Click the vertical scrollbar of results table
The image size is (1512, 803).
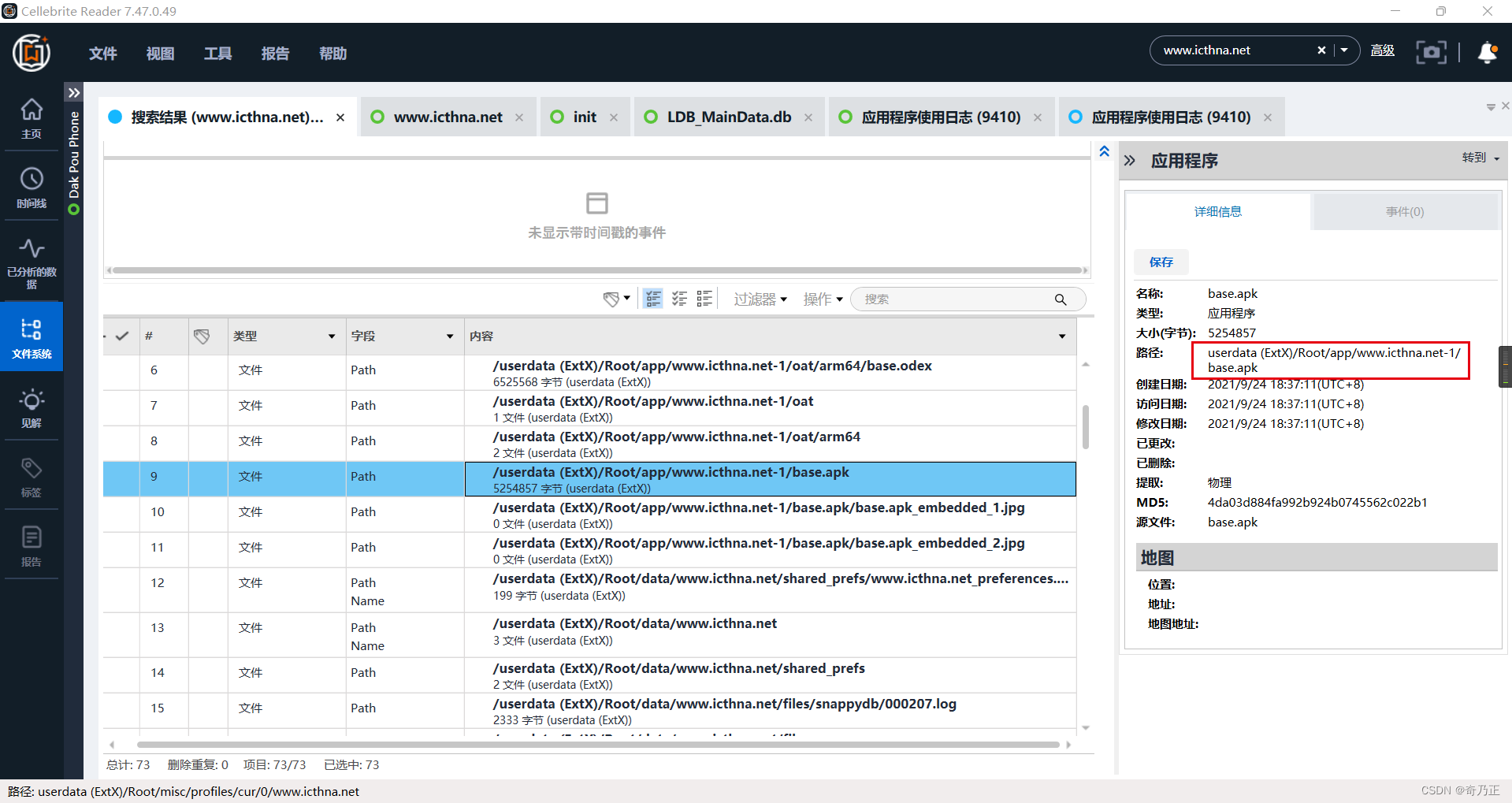[x=1086, y=427]
